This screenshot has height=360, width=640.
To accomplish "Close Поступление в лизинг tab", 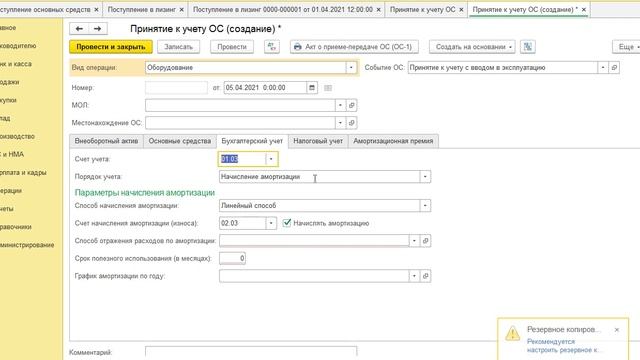I will [x=182, y=9].
